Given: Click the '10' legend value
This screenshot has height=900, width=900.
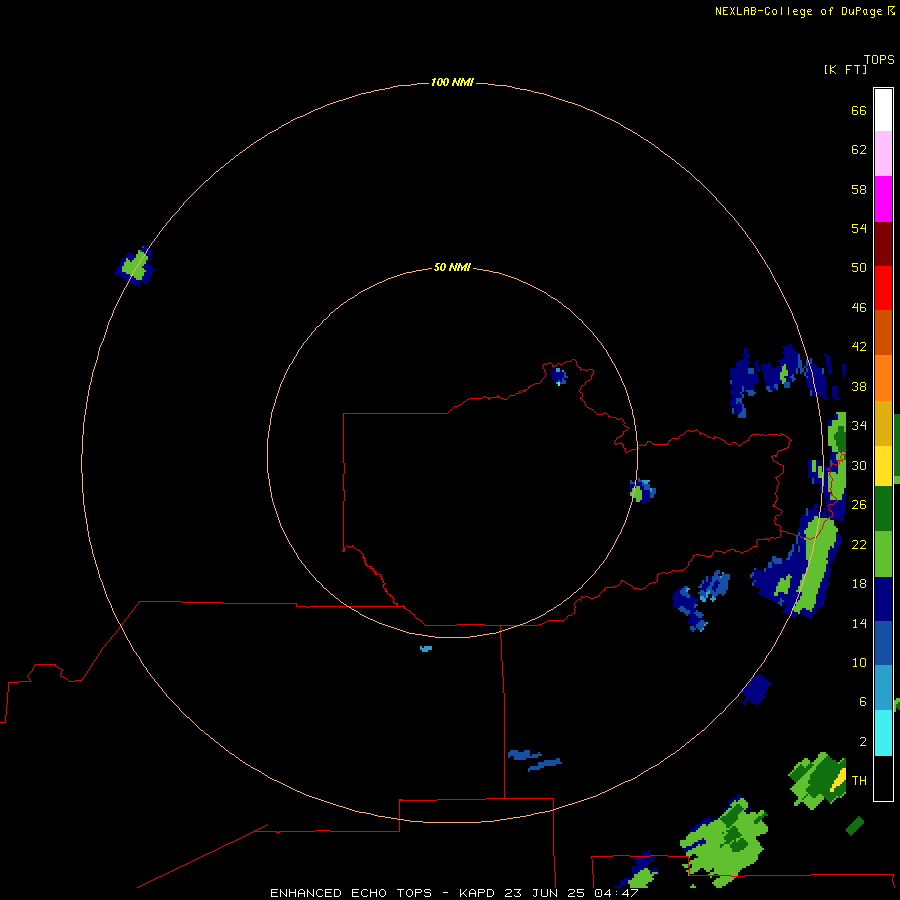Looking at the screenshot, I should point(859,662).
